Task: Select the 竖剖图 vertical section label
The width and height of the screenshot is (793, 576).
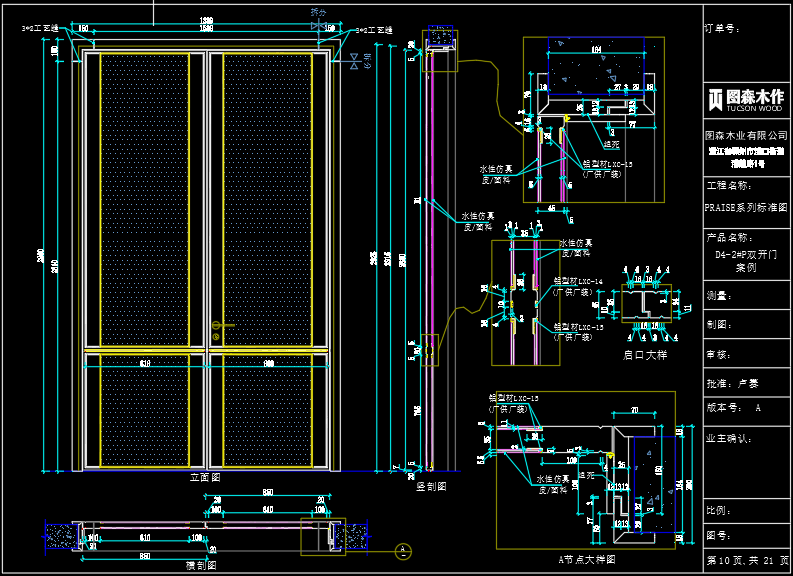Action: click(x=431, y=485)
